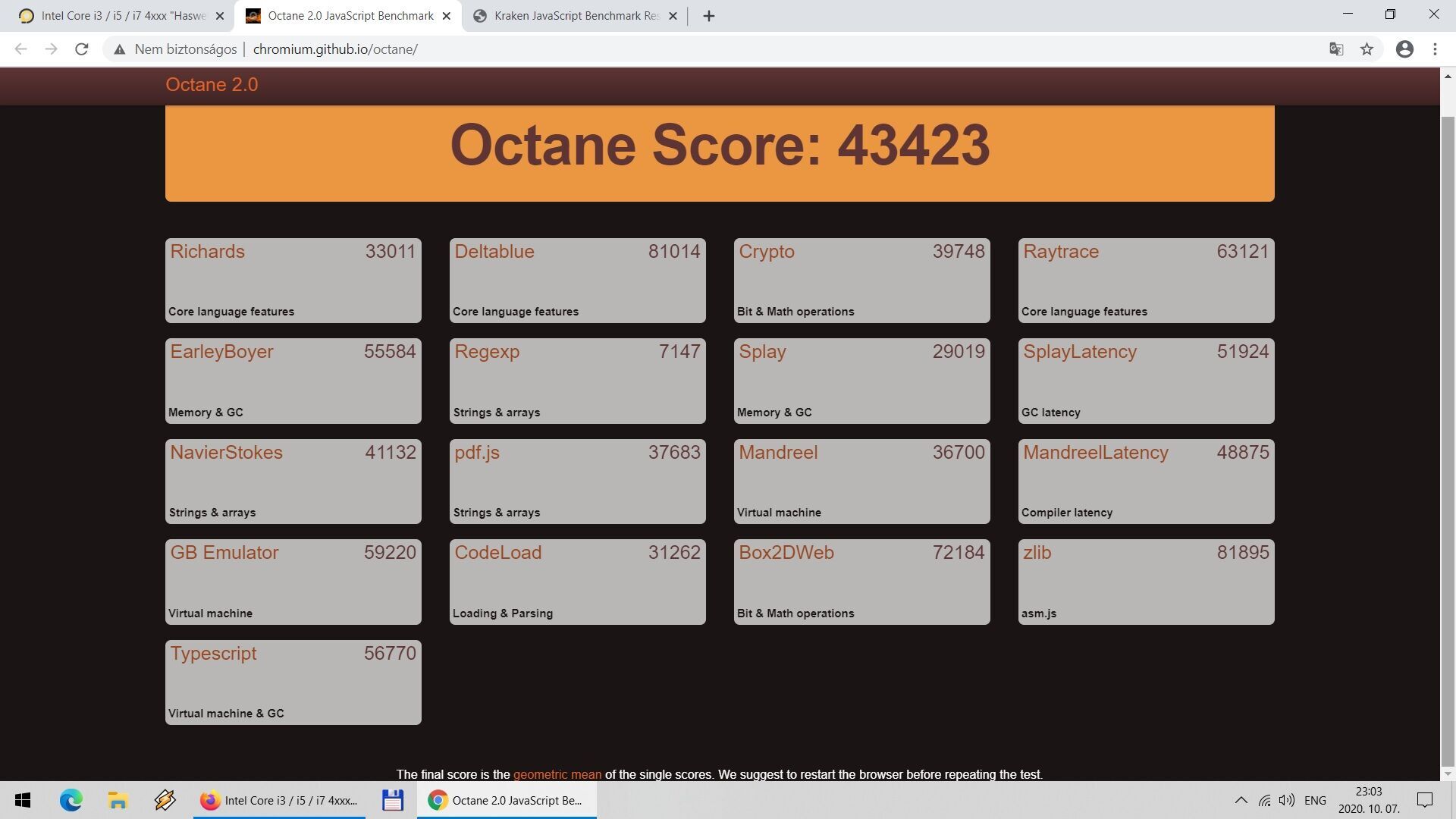Click the ENG language indicator
This screenshot has height=819, width=1456.
(x=1315, y=800)
